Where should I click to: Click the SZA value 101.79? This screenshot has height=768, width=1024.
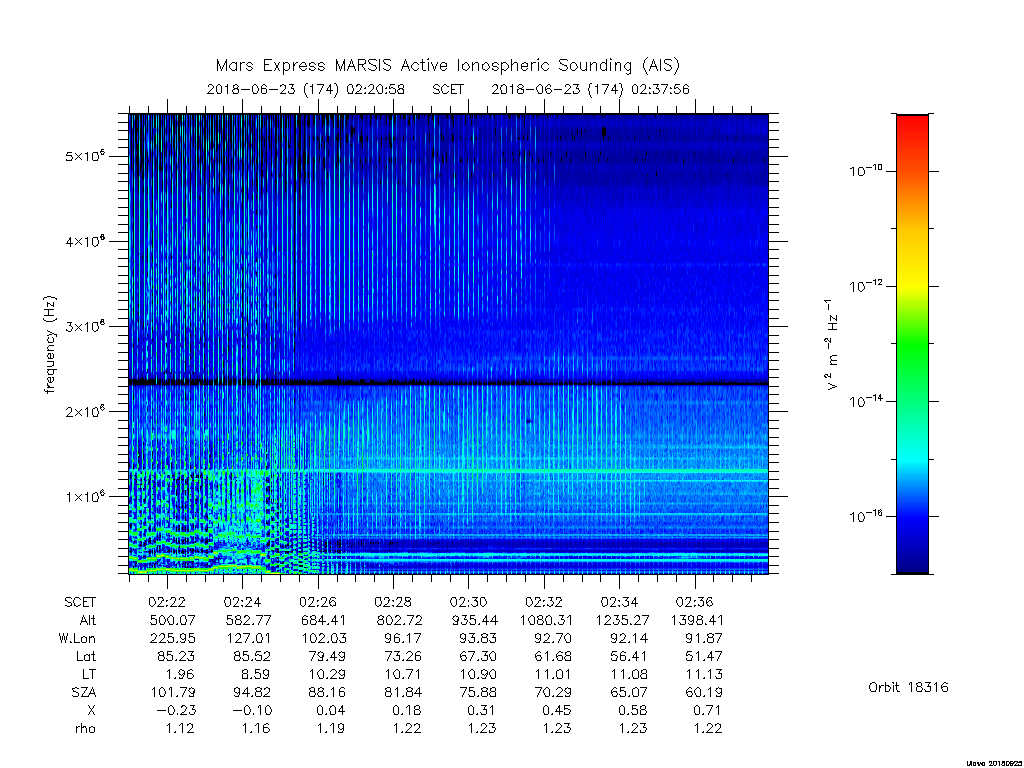pyautogui.click(x=172, y=693)
